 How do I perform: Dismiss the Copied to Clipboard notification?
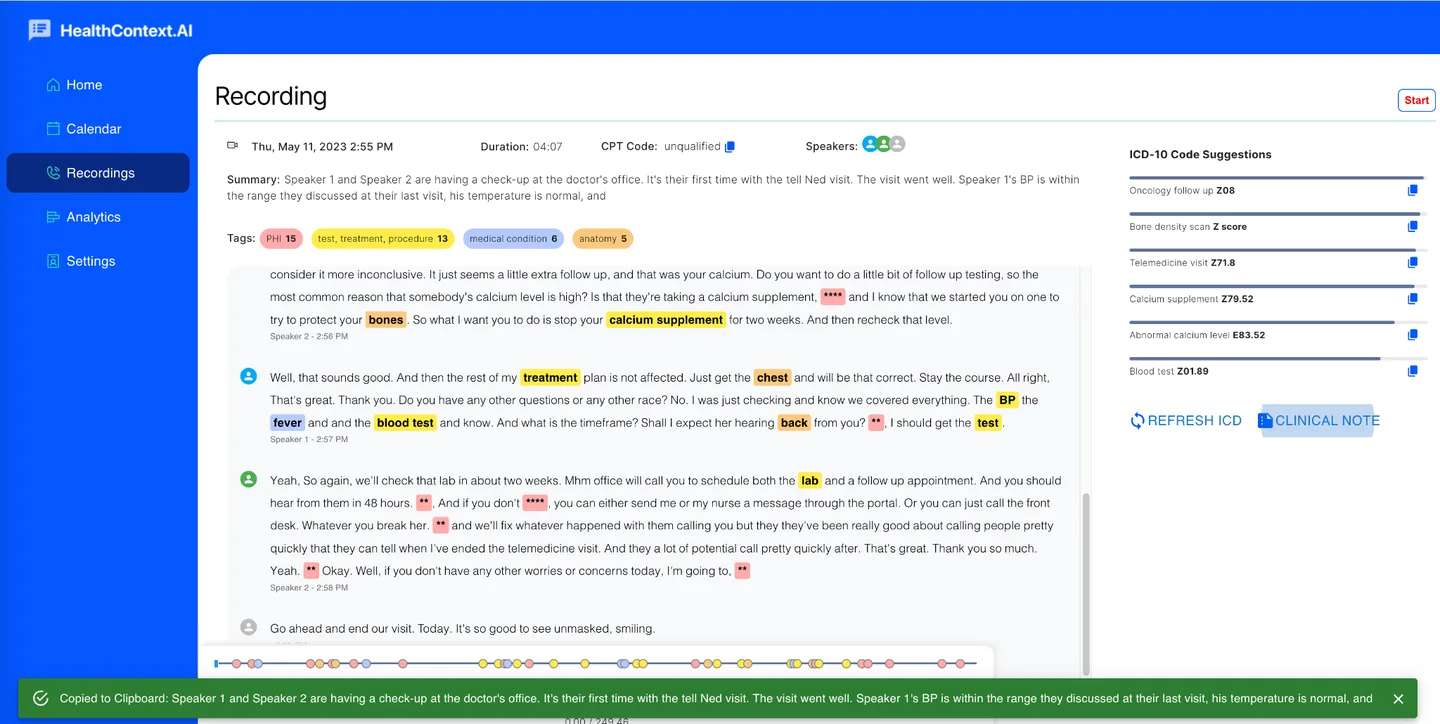pos(1398,698)
